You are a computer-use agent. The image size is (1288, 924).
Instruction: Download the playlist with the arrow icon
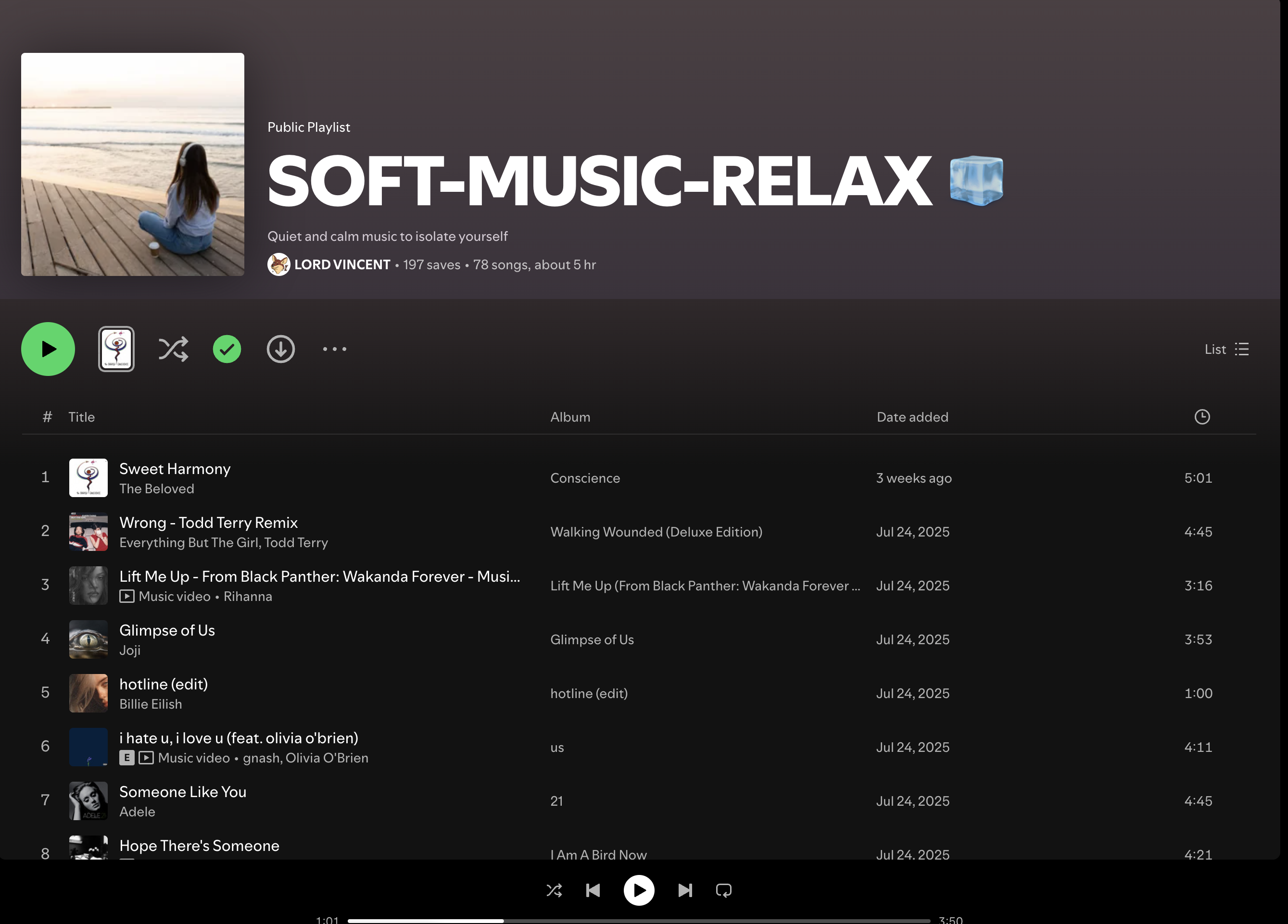(280, 349)
